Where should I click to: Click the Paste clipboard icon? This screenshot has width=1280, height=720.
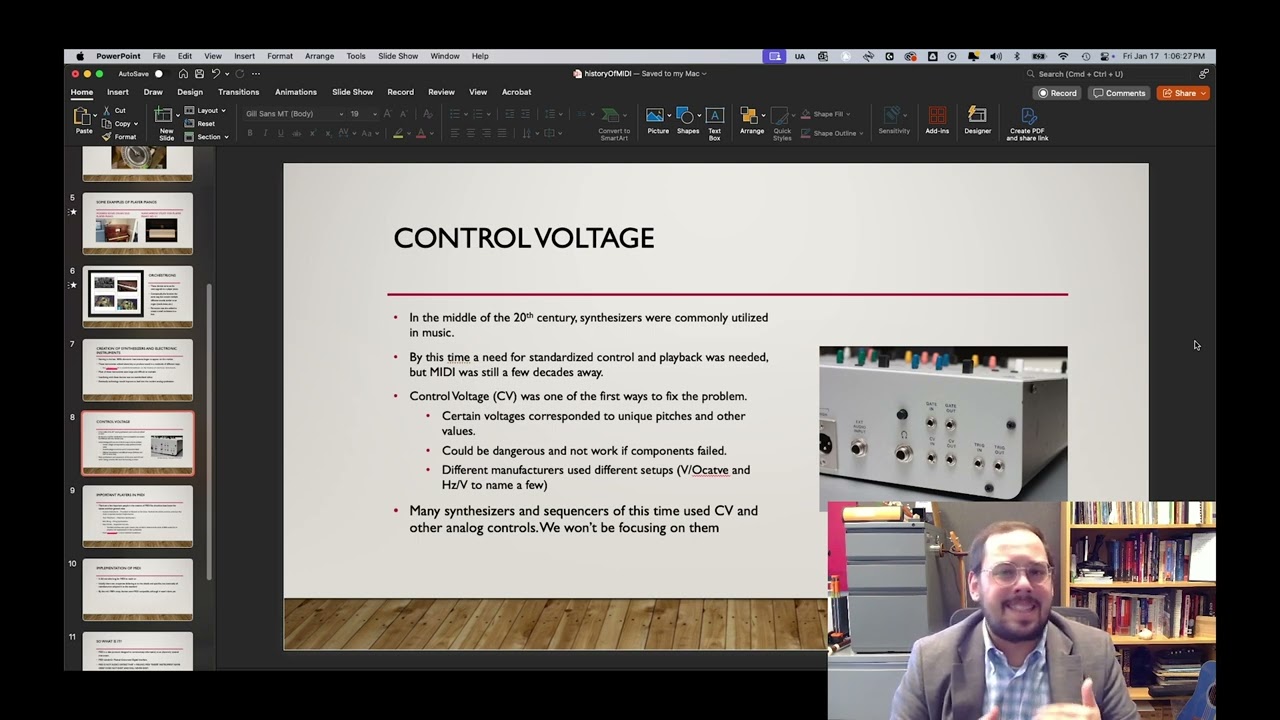point(84,118)
